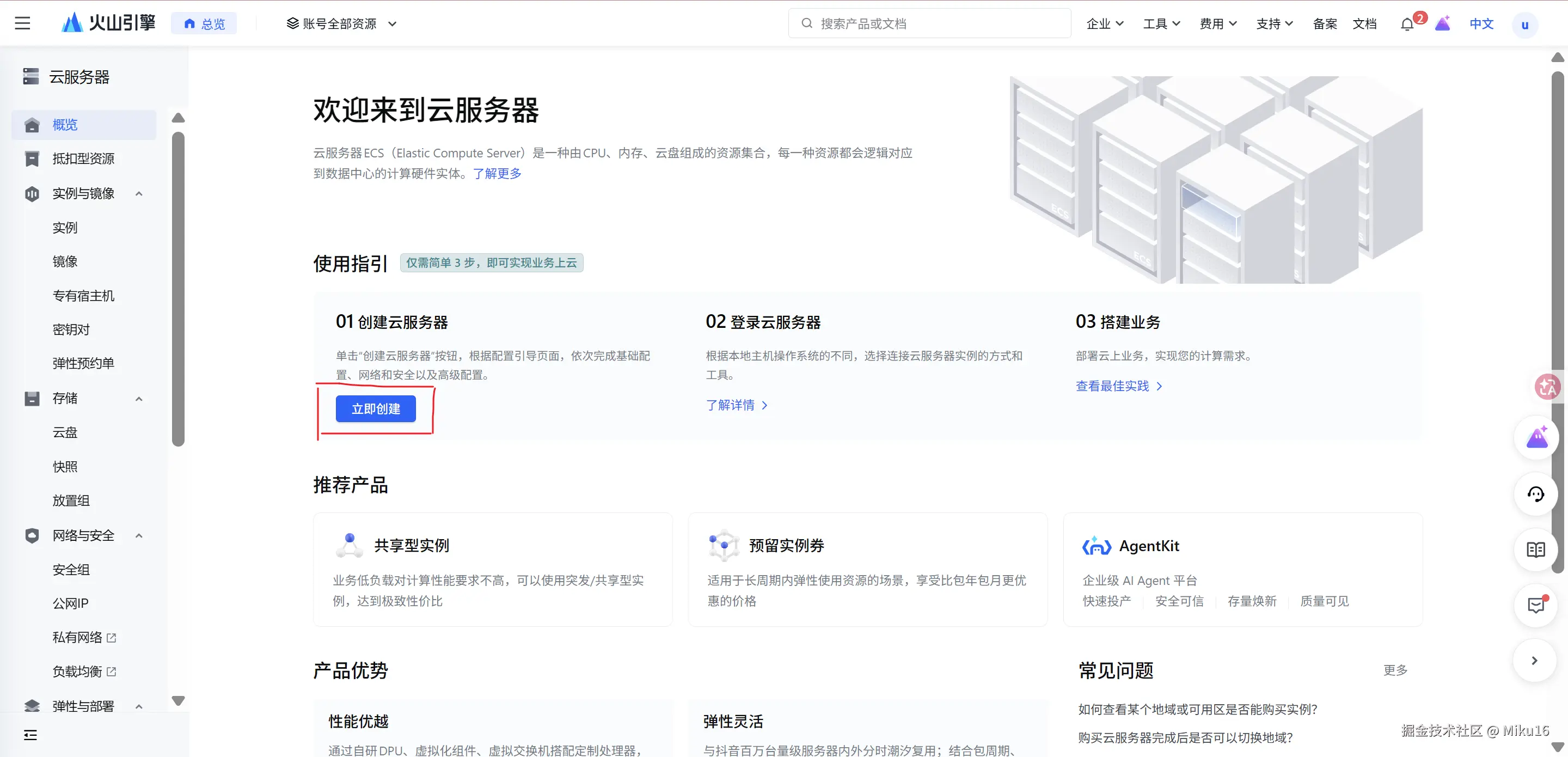Open the purple AI assistant icon in header
The height and width of the screenshot is (757, 1568).
1442,25
